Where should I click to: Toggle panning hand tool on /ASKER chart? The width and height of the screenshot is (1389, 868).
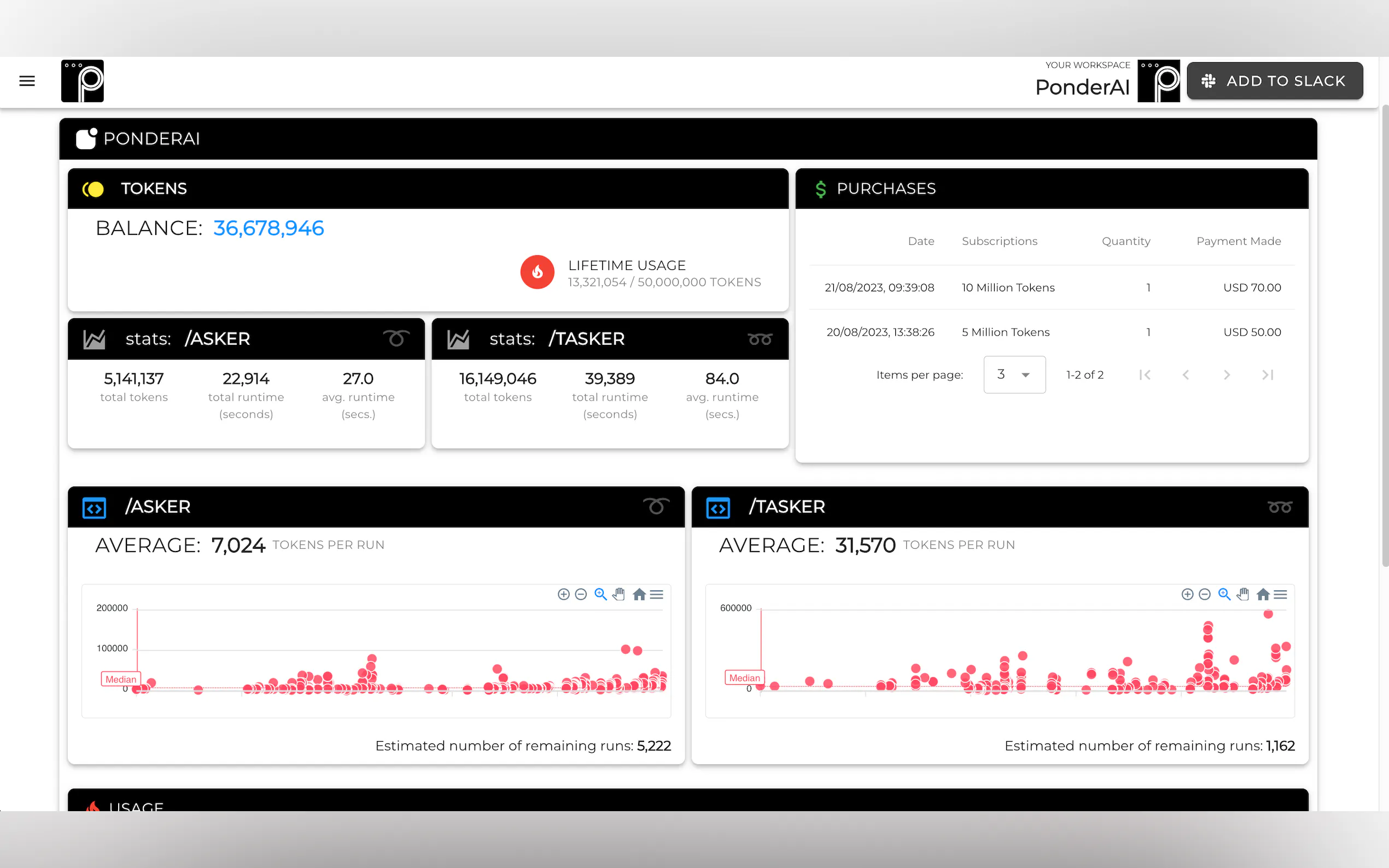pos(619,594)
